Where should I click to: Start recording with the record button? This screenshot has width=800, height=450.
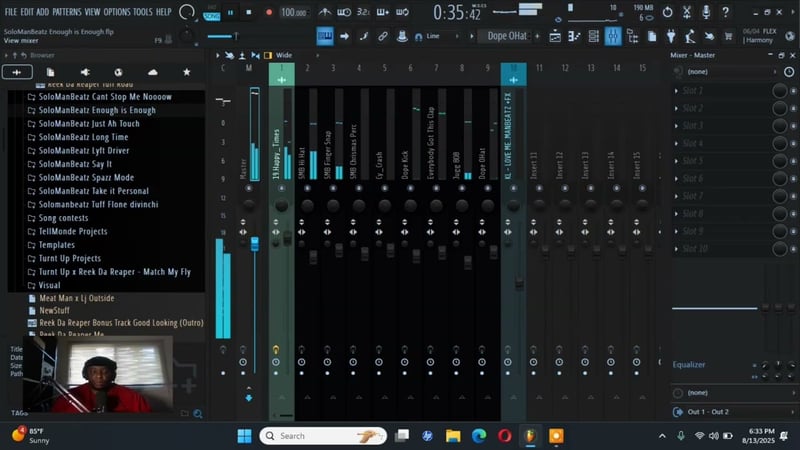(269, 12)
